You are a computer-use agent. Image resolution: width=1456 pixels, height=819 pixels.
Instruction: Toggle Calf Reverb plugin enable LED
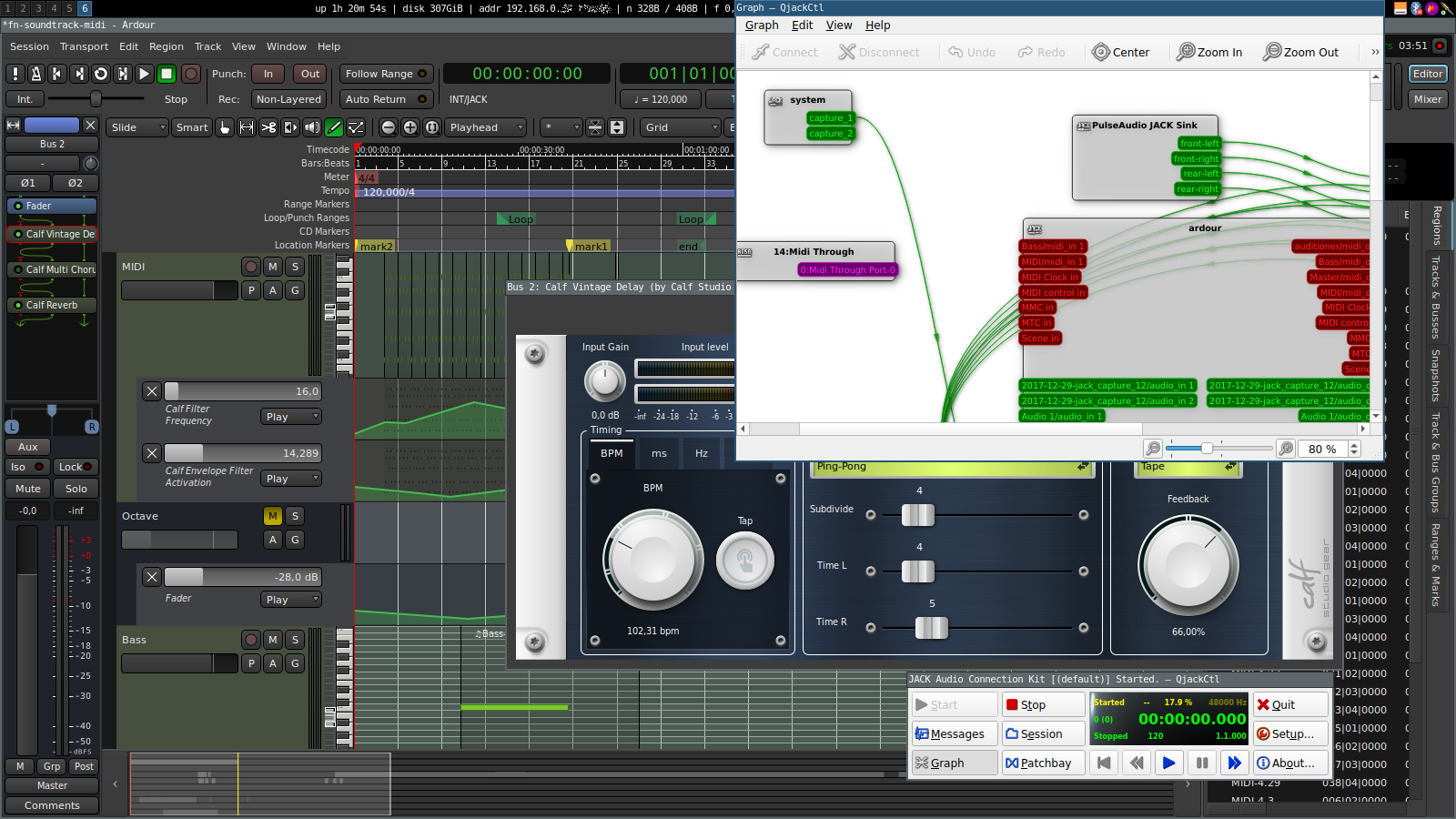(x=17, y=305)
